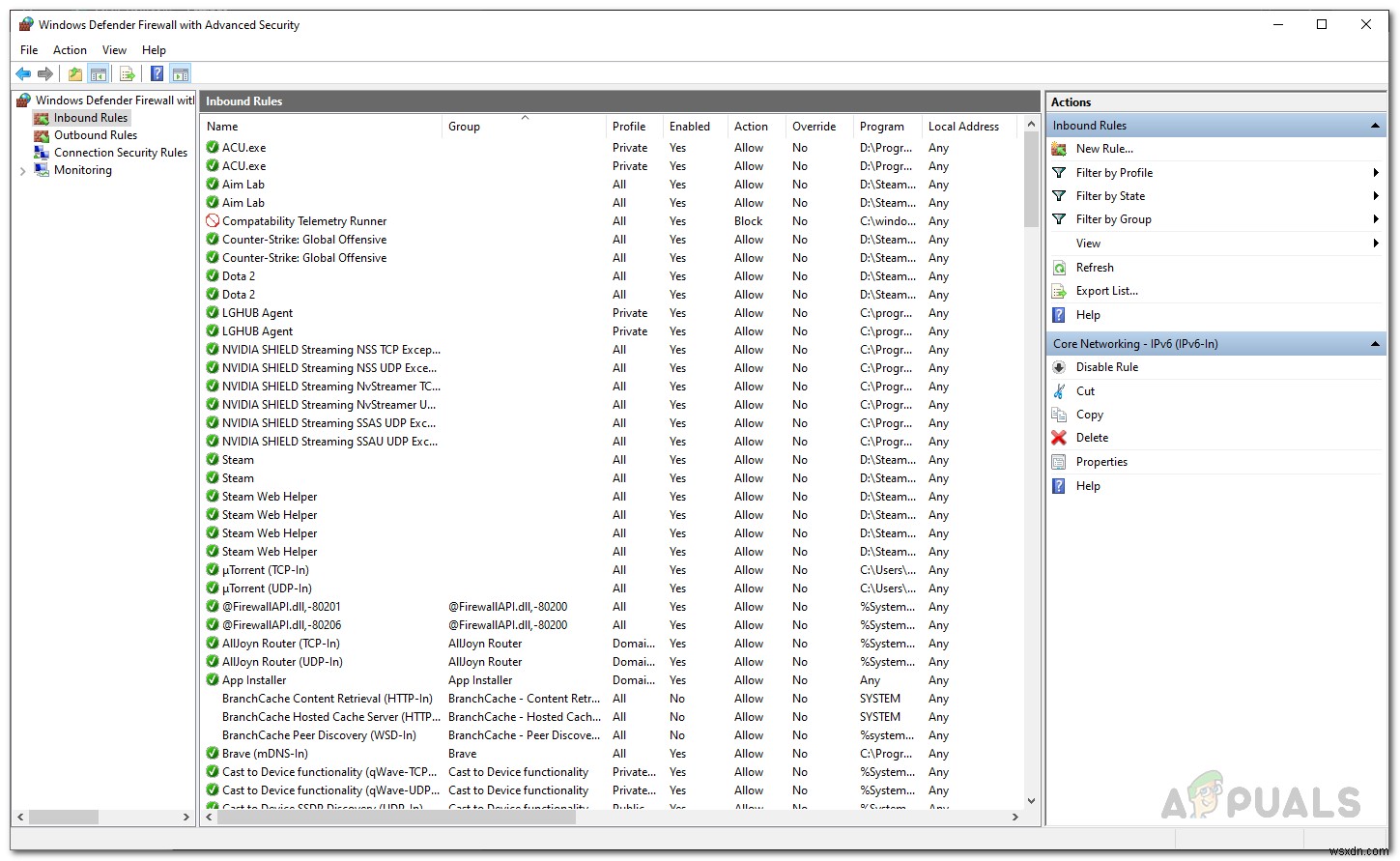Open the View menu in menu bar
This screenshot has height=861, width=1400.
point(114,50)
